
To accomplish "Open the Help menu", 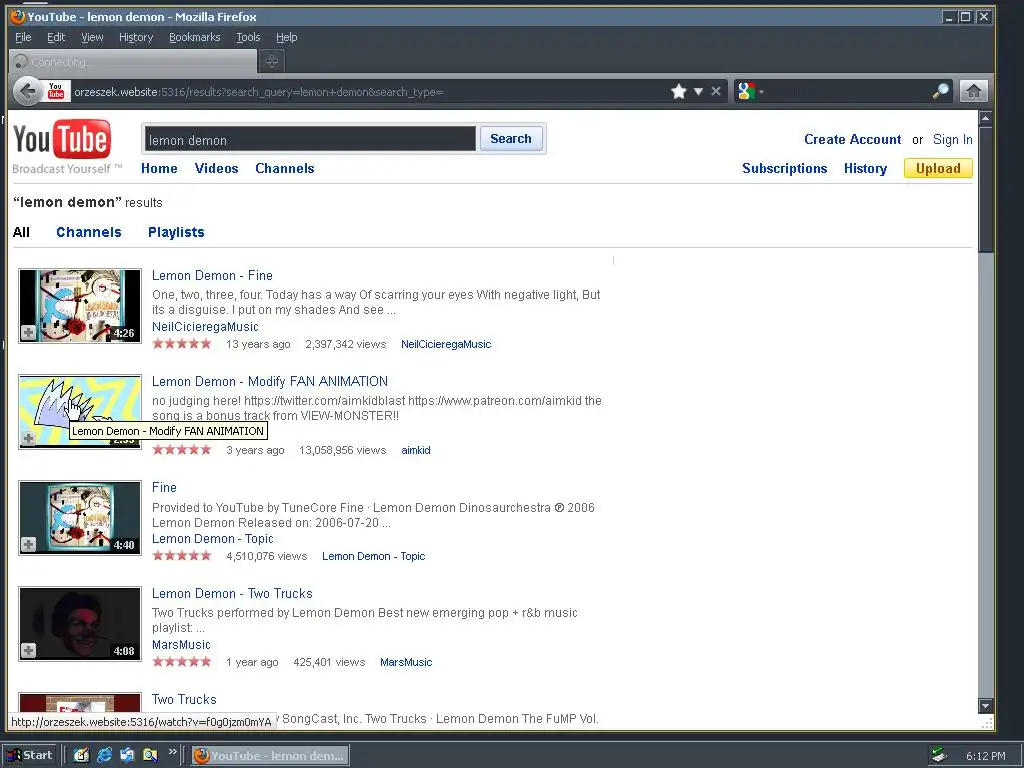I will pos(286,37).
